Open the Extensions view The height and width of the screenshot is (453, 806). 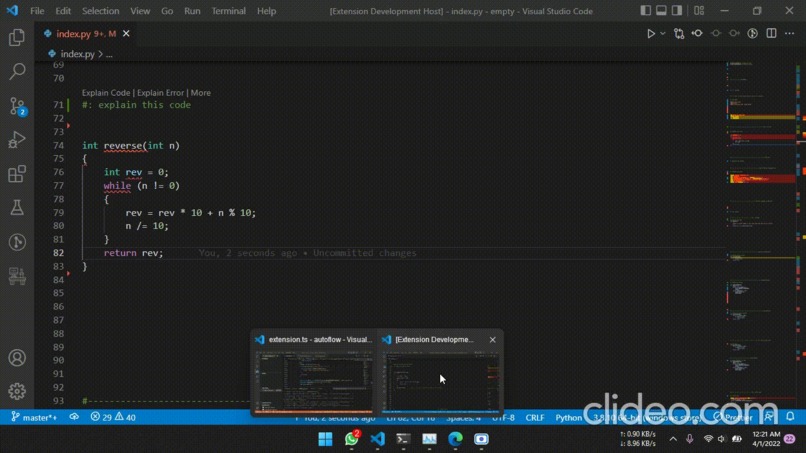[17, 174]
